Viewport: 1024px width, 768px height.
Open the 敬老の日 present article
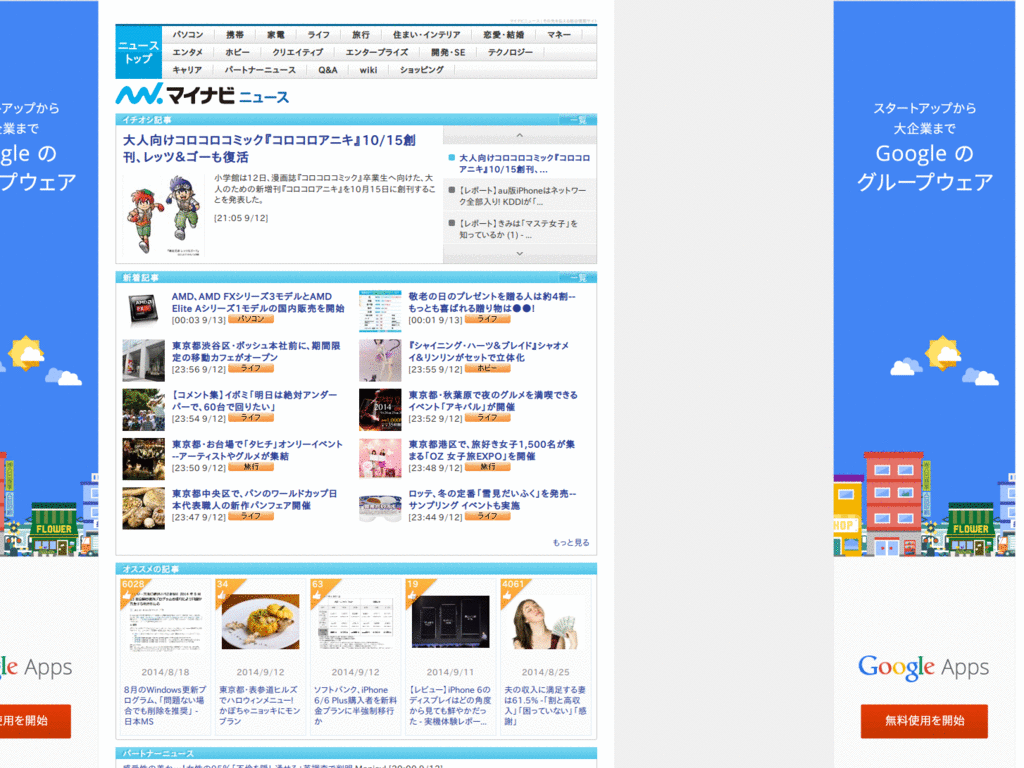coord(492,302)
